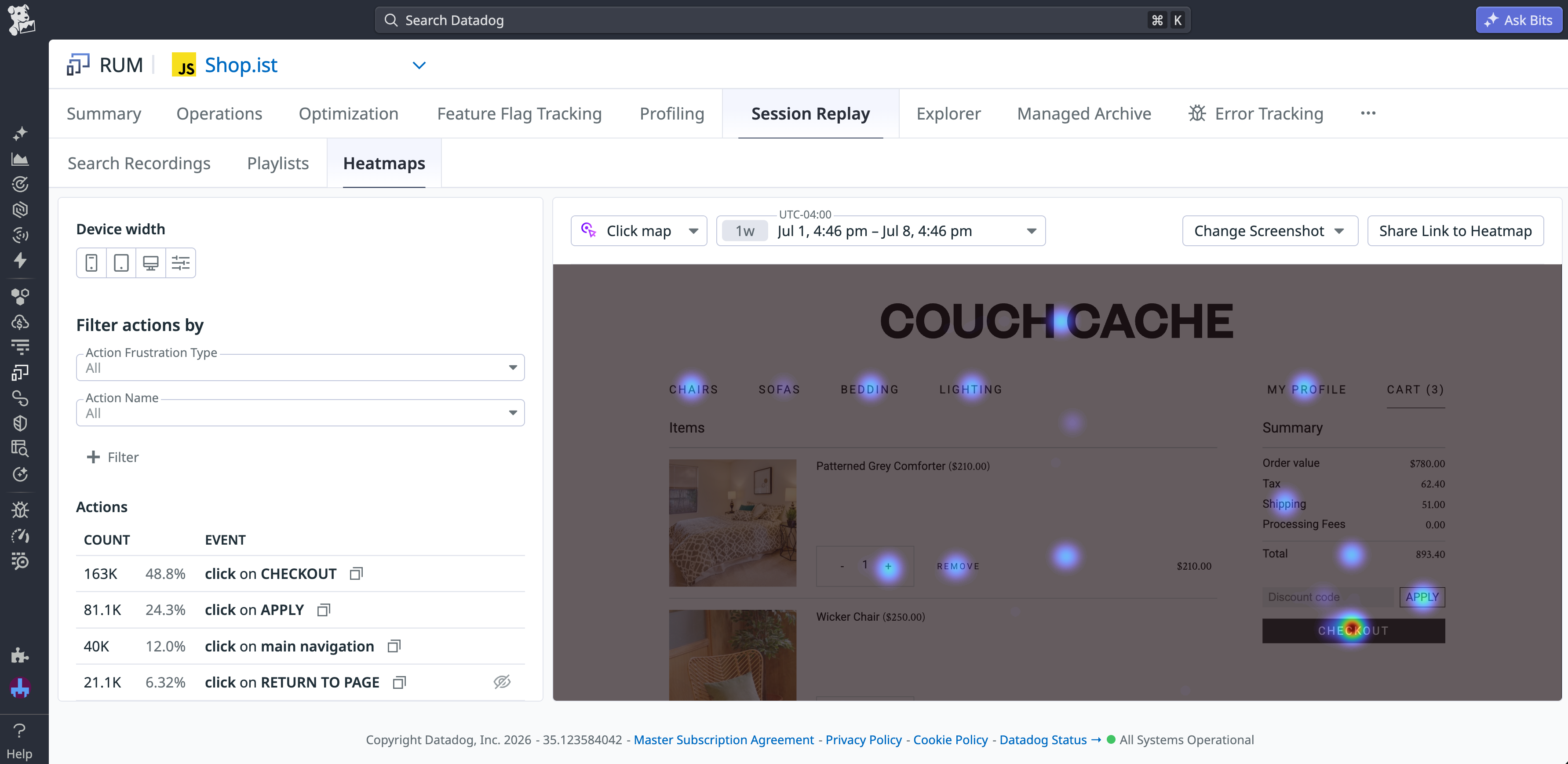Image resolution: width=1568 pixels, height=764 pixels.
Task: Select the desktop device width icon
Action: tap(150, 263)
